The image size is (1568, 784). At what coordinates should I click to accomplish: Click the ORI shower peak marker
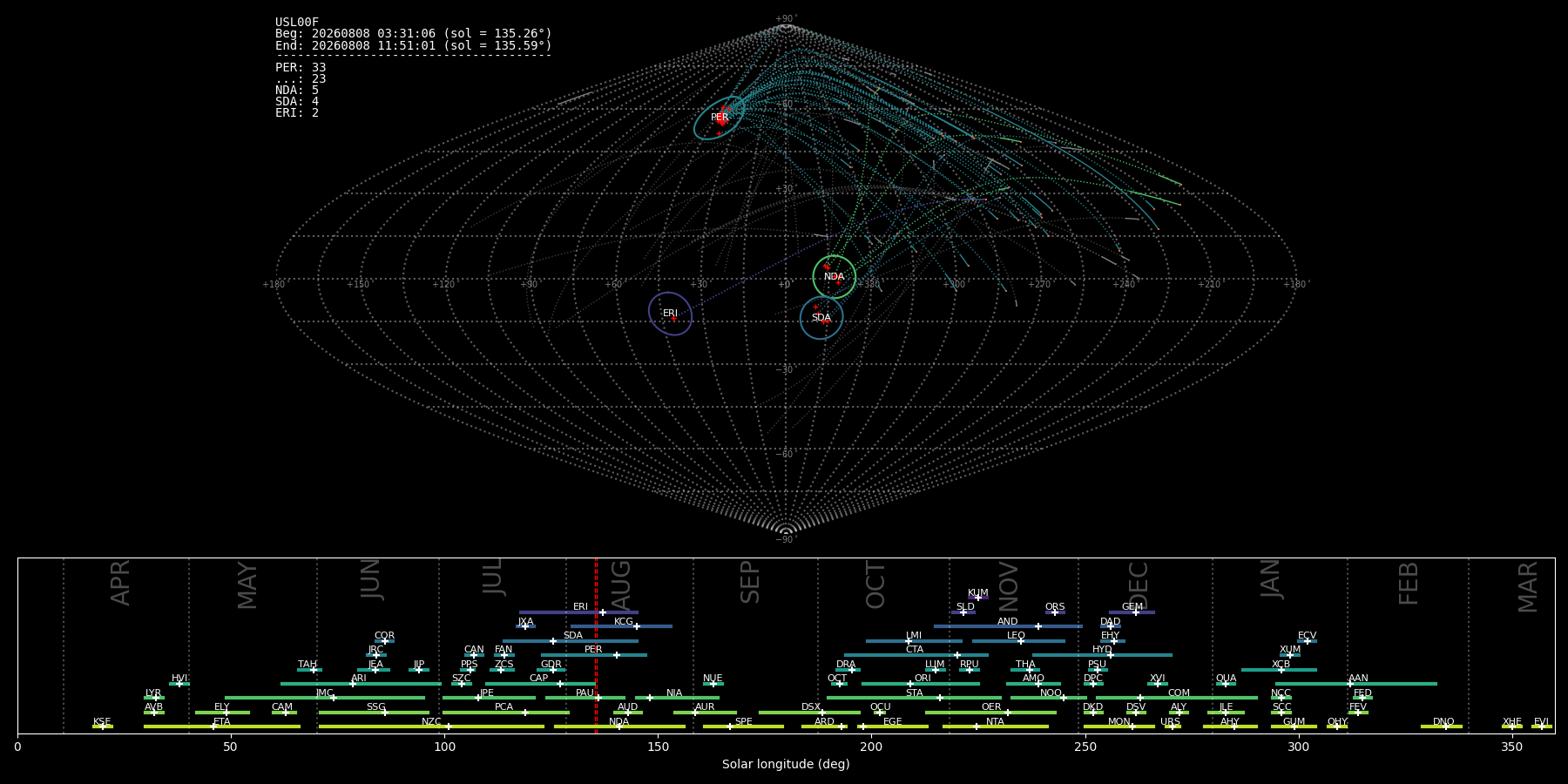click(x=910, y=684)
